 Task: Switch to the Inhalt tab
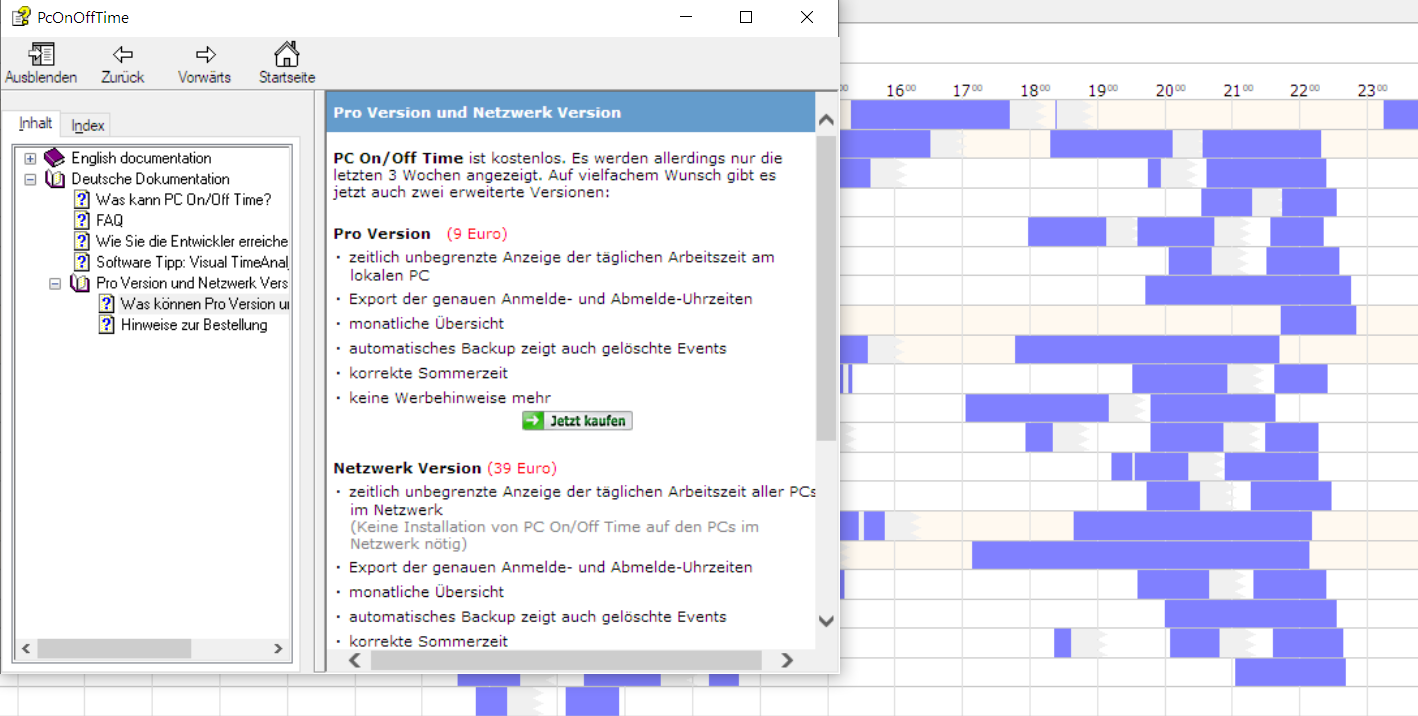pyautogui.click(x=36, y=123)
